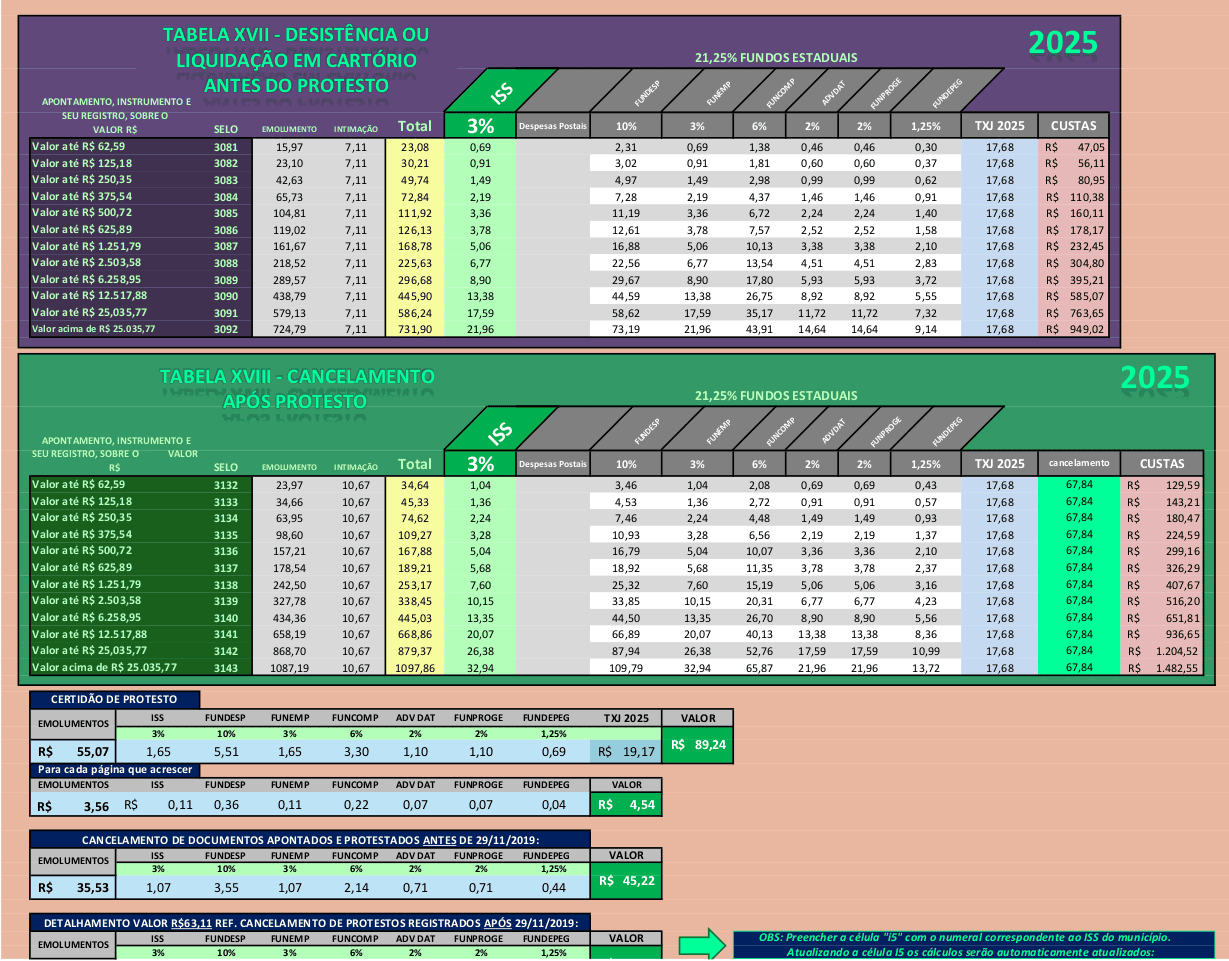1229x961 pixels.
Task: Click the cancelamento column header
Action: click(1078, 463)
